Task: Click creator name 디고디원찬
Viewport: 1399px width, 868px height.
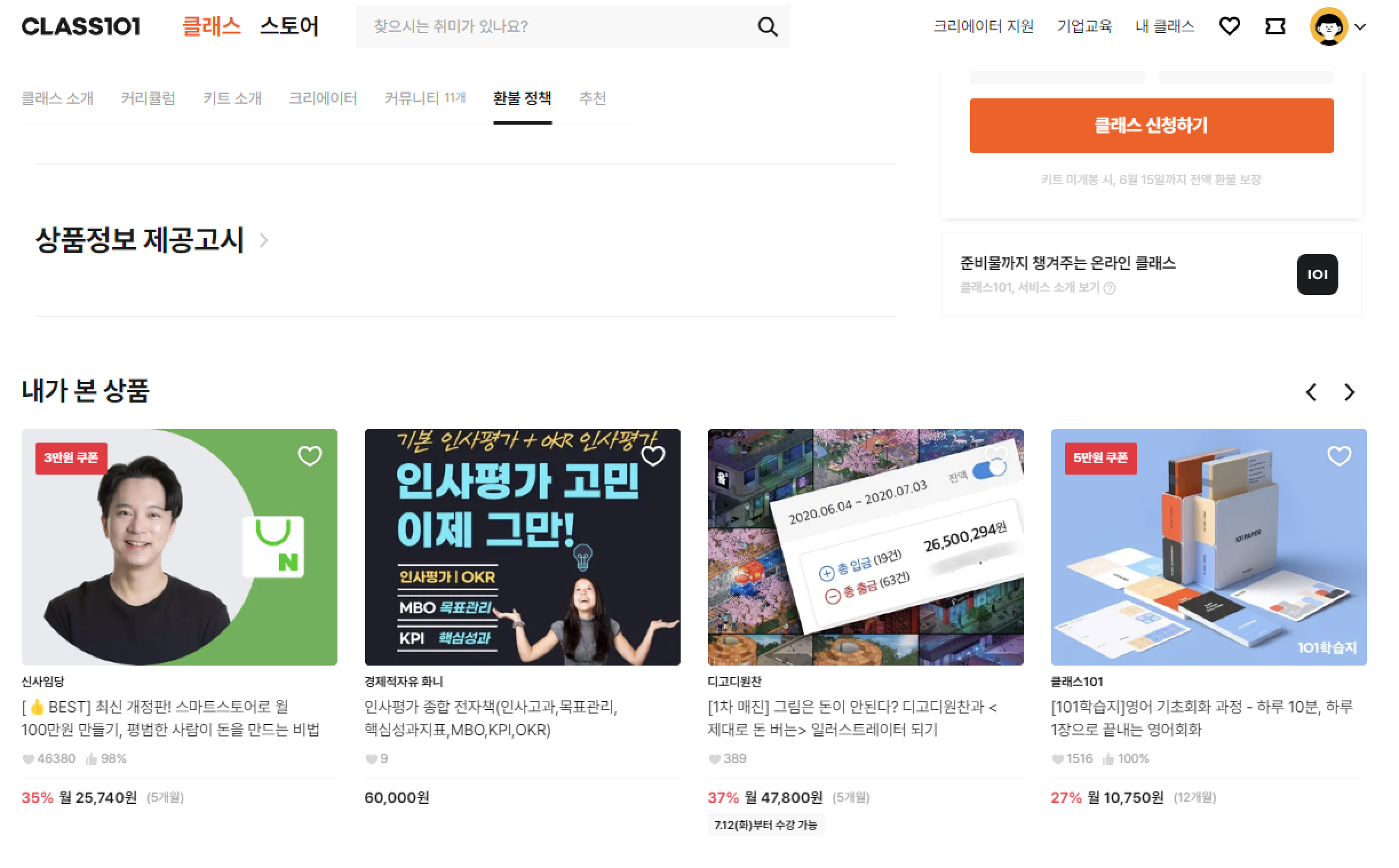Action: pos(734,681)
